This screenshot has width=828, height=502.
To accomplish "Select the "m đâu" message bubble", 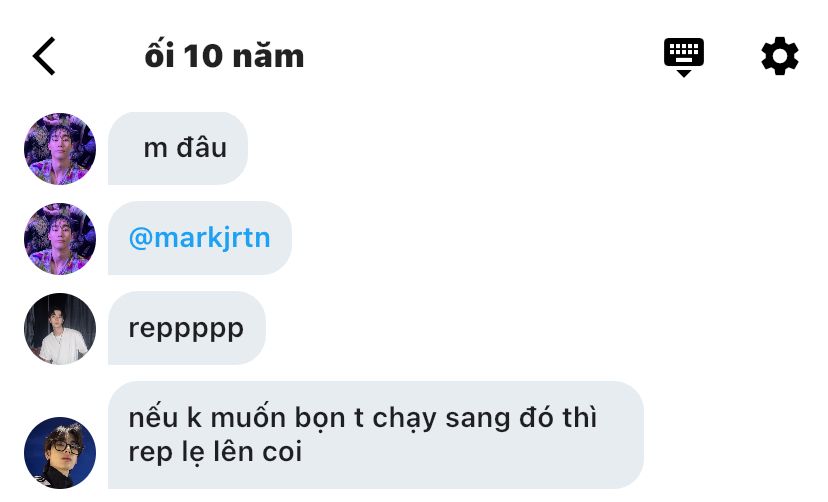I will click(x=178, y=149).
